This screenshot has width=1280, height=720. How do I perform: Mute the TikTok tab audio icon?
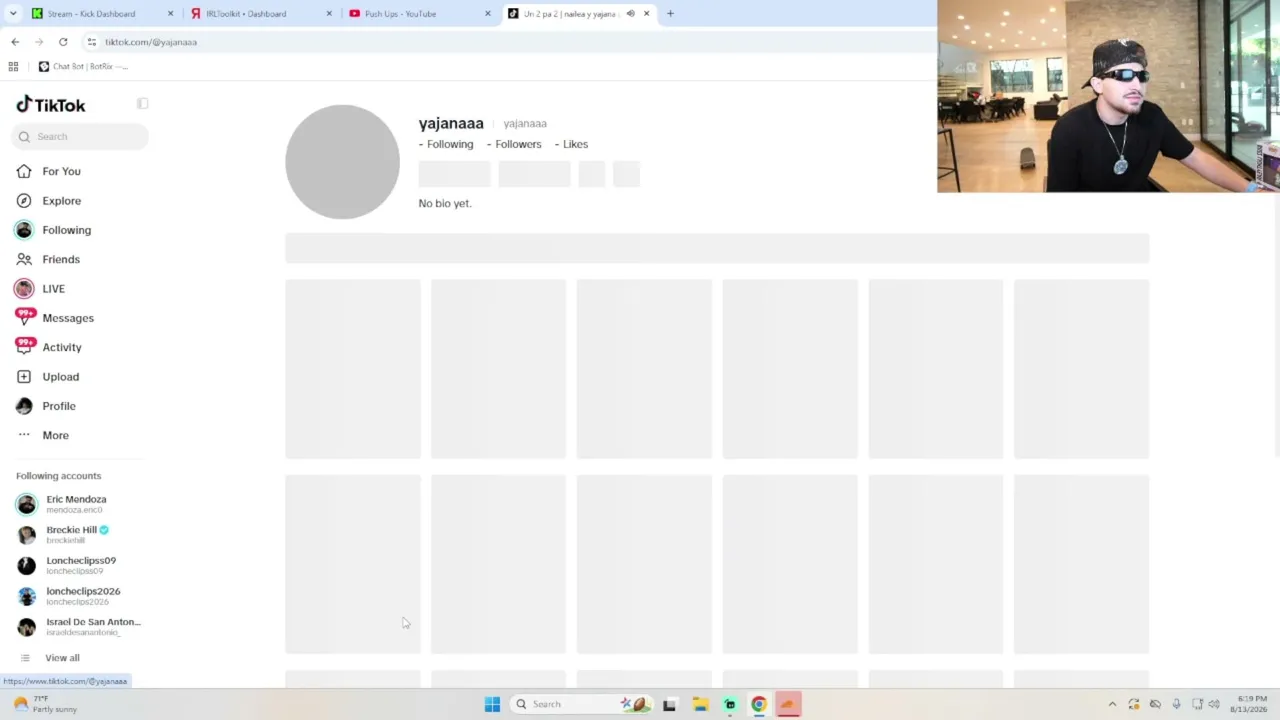pyautogui.click(x=630, y=13)
